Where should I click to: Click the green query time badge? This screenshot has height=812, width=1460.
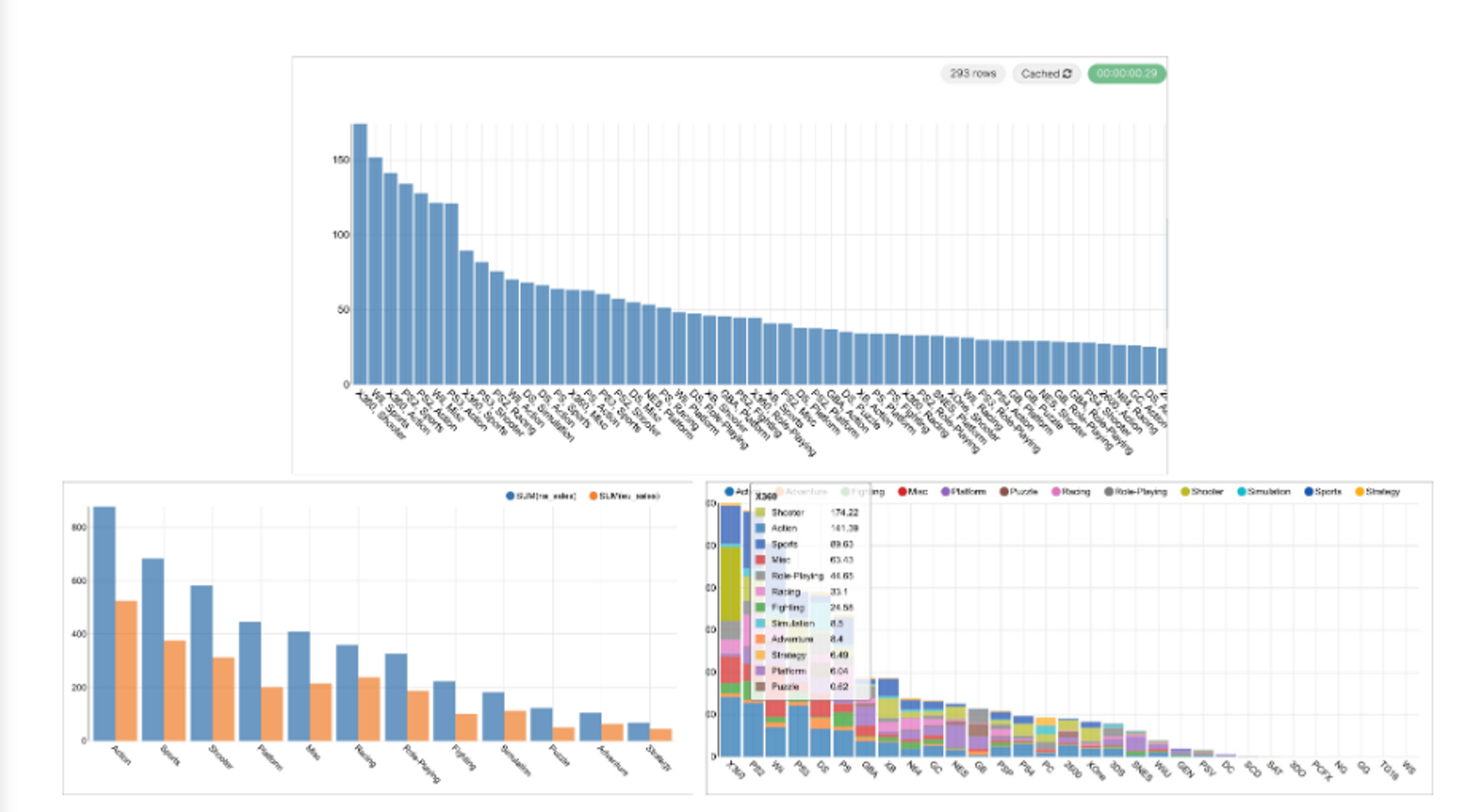point(1126,74)
